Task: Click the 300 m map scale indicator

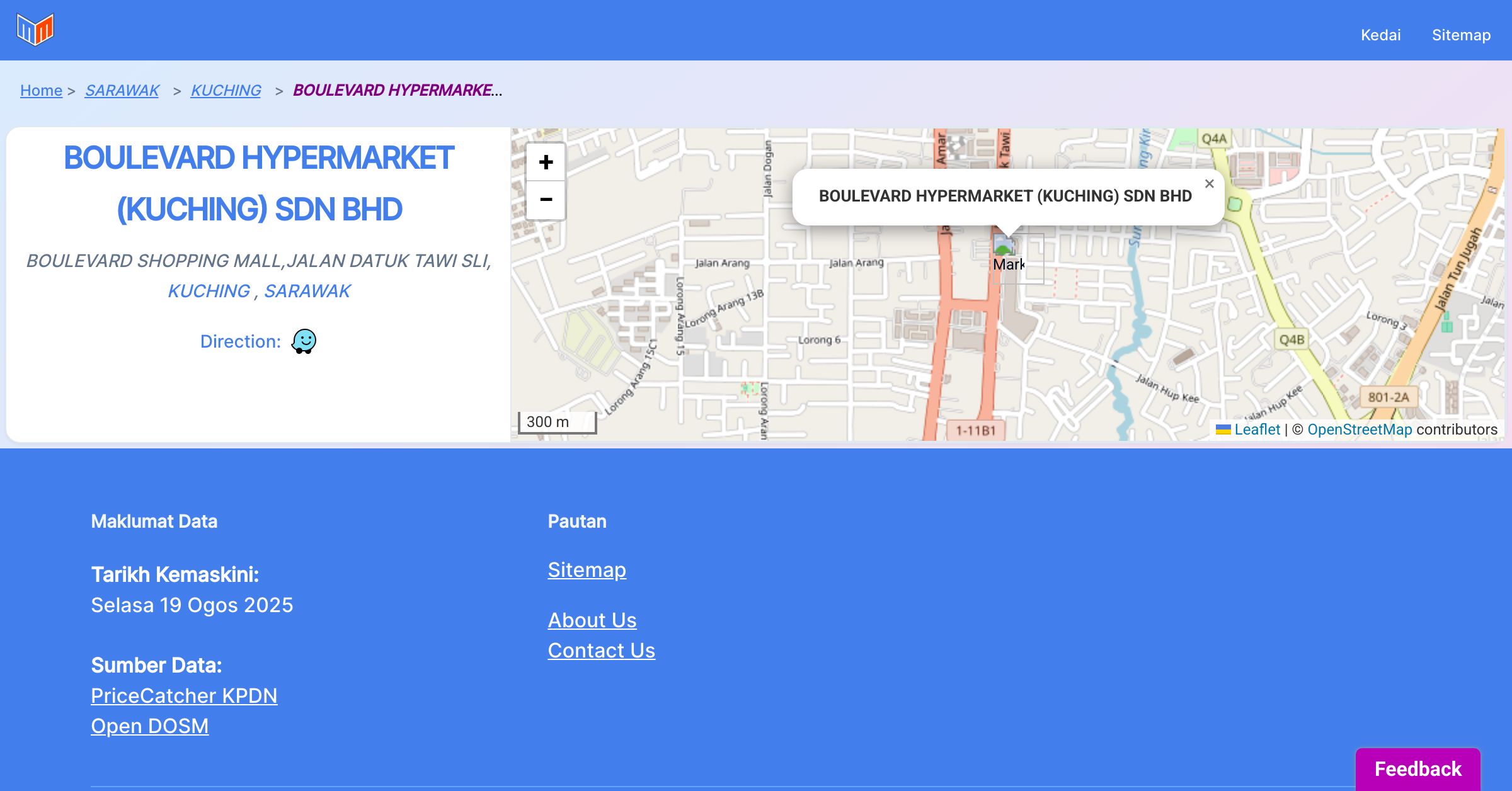Action: (557, 422)
